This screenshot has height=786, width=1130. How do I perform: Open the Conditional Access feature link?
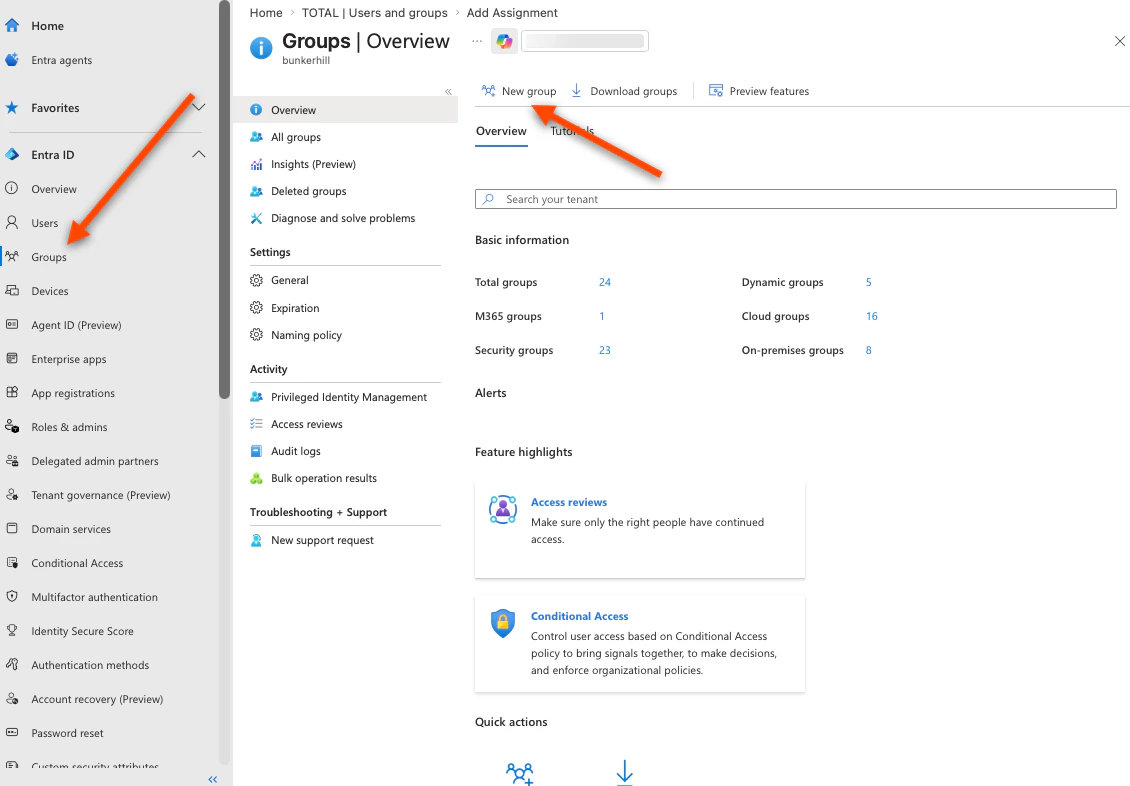pos(579,616)
